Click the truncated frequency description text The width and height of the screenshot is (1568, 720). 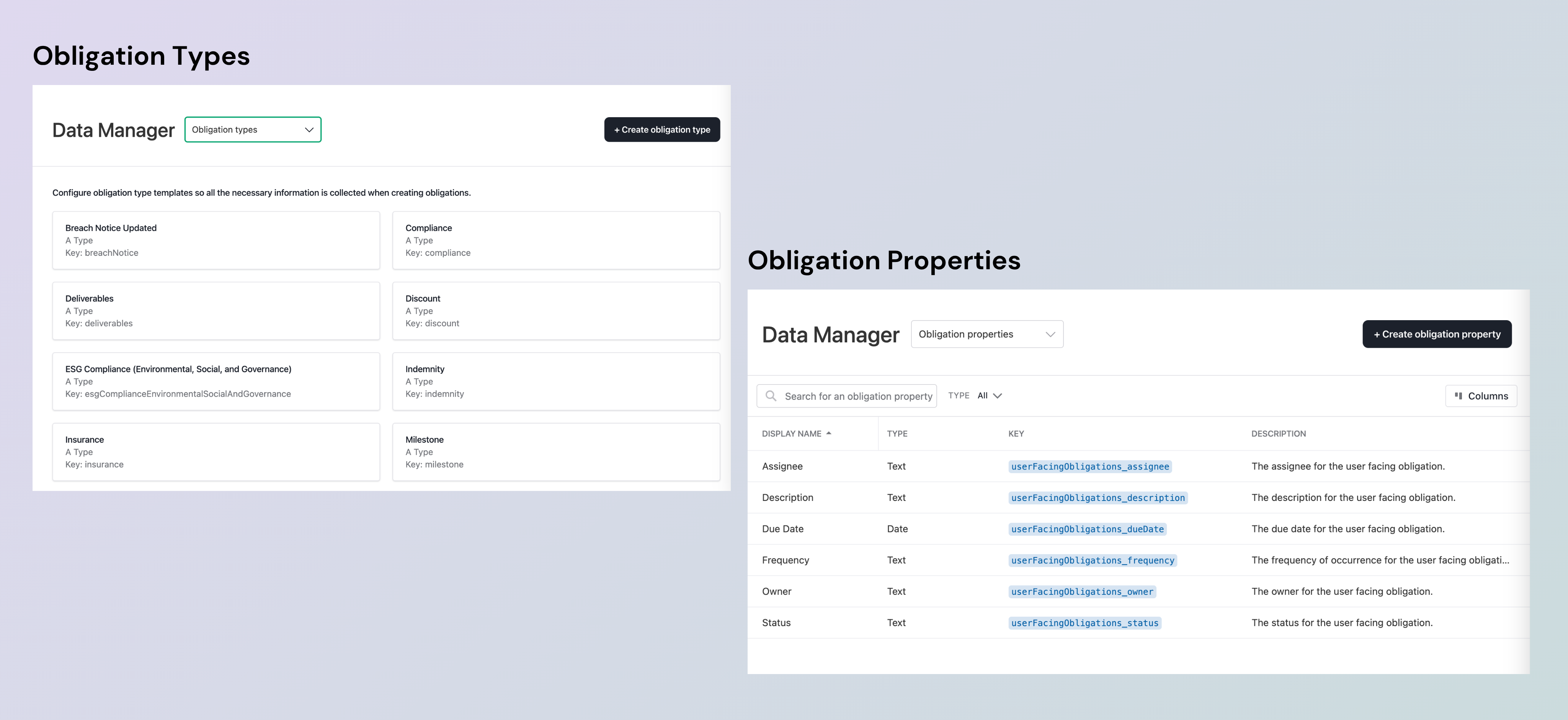click(x=1380, y=560)
